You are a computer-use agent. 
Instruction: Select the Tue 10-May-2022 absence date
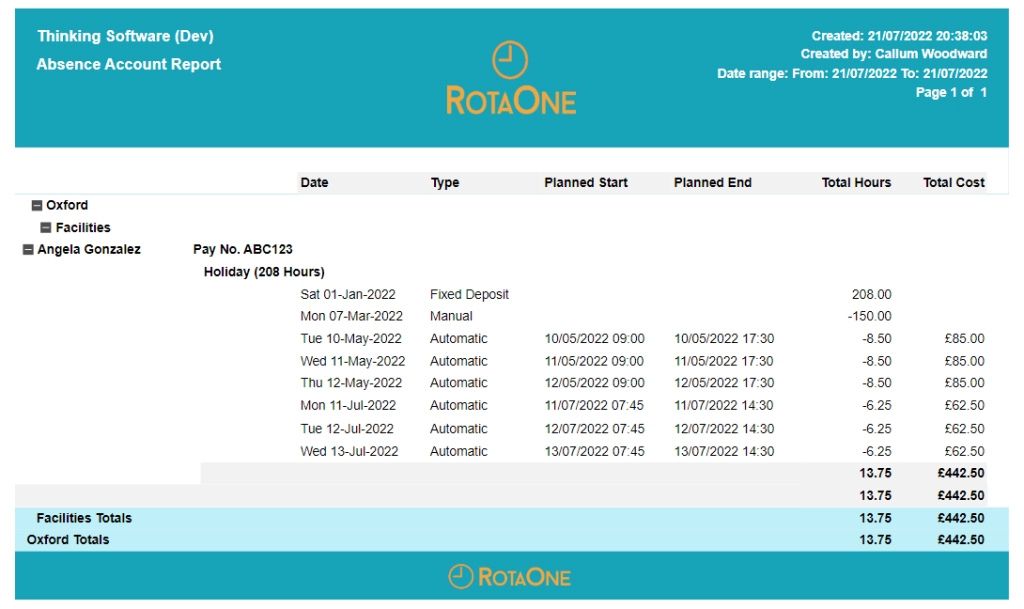pyautogui.click(x=350, y=339)
